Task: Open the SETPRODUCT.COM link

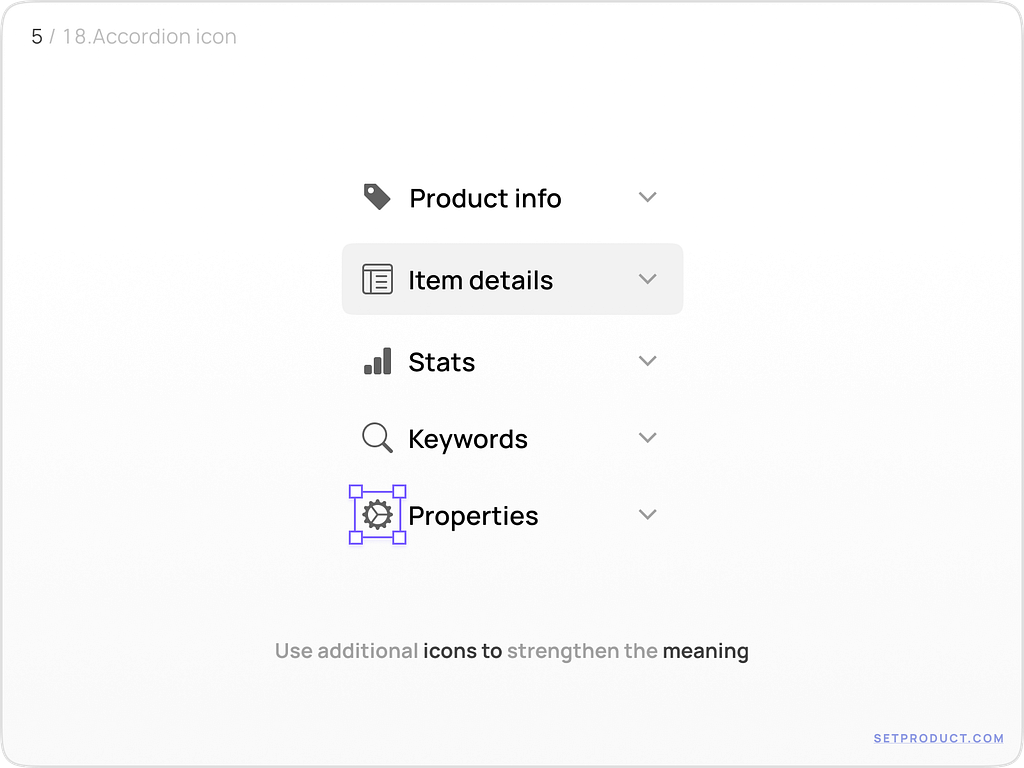Action: click(x=938, y=739)
